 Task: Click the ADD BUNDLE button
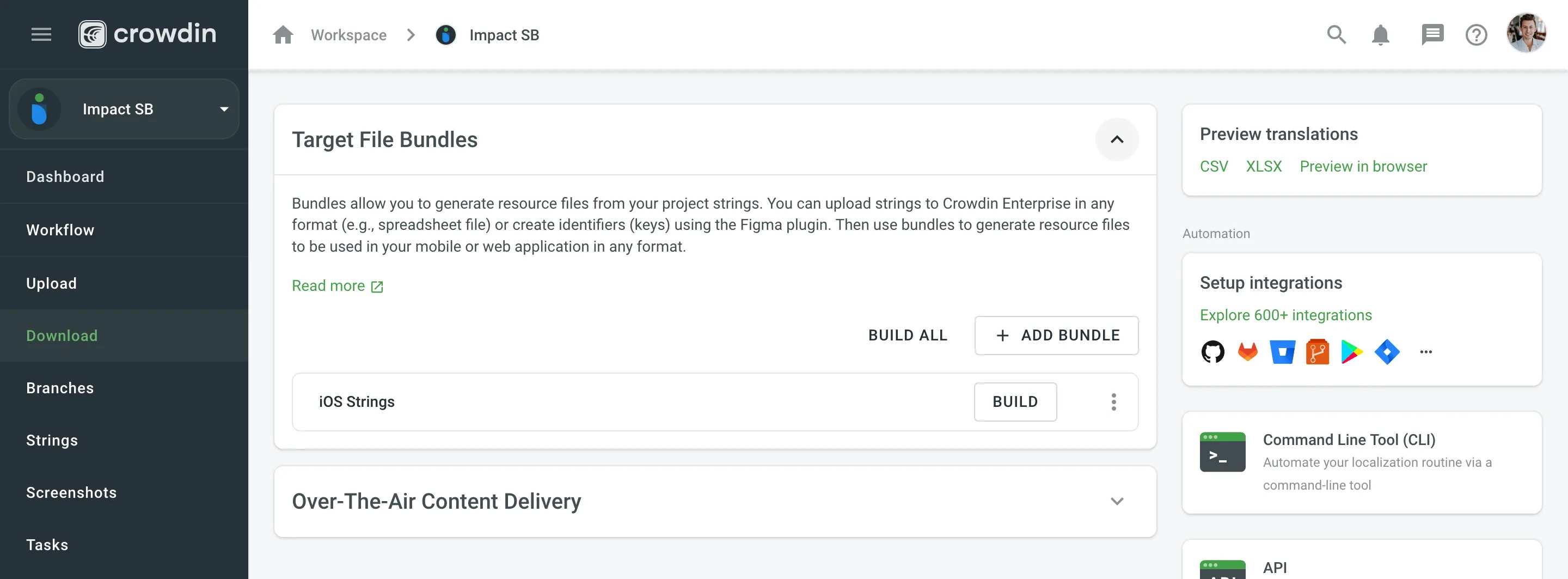pyautogui.click(x=1056, y=336)
